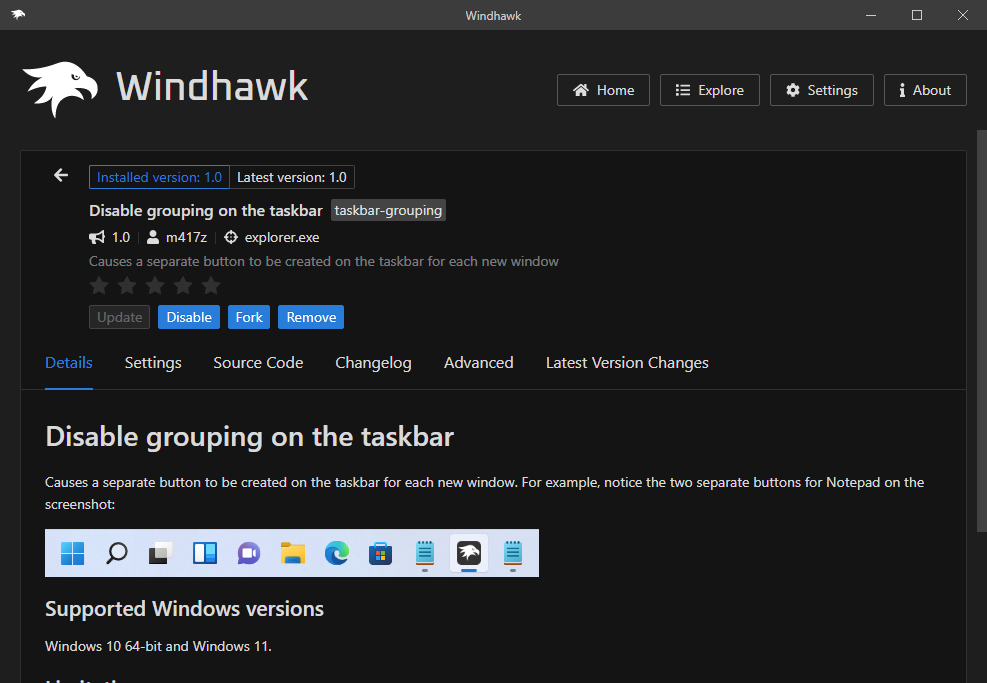Click the 'explorer.exe' target process text
This screenshot has height=683, width=987.
tap(282, 237)
